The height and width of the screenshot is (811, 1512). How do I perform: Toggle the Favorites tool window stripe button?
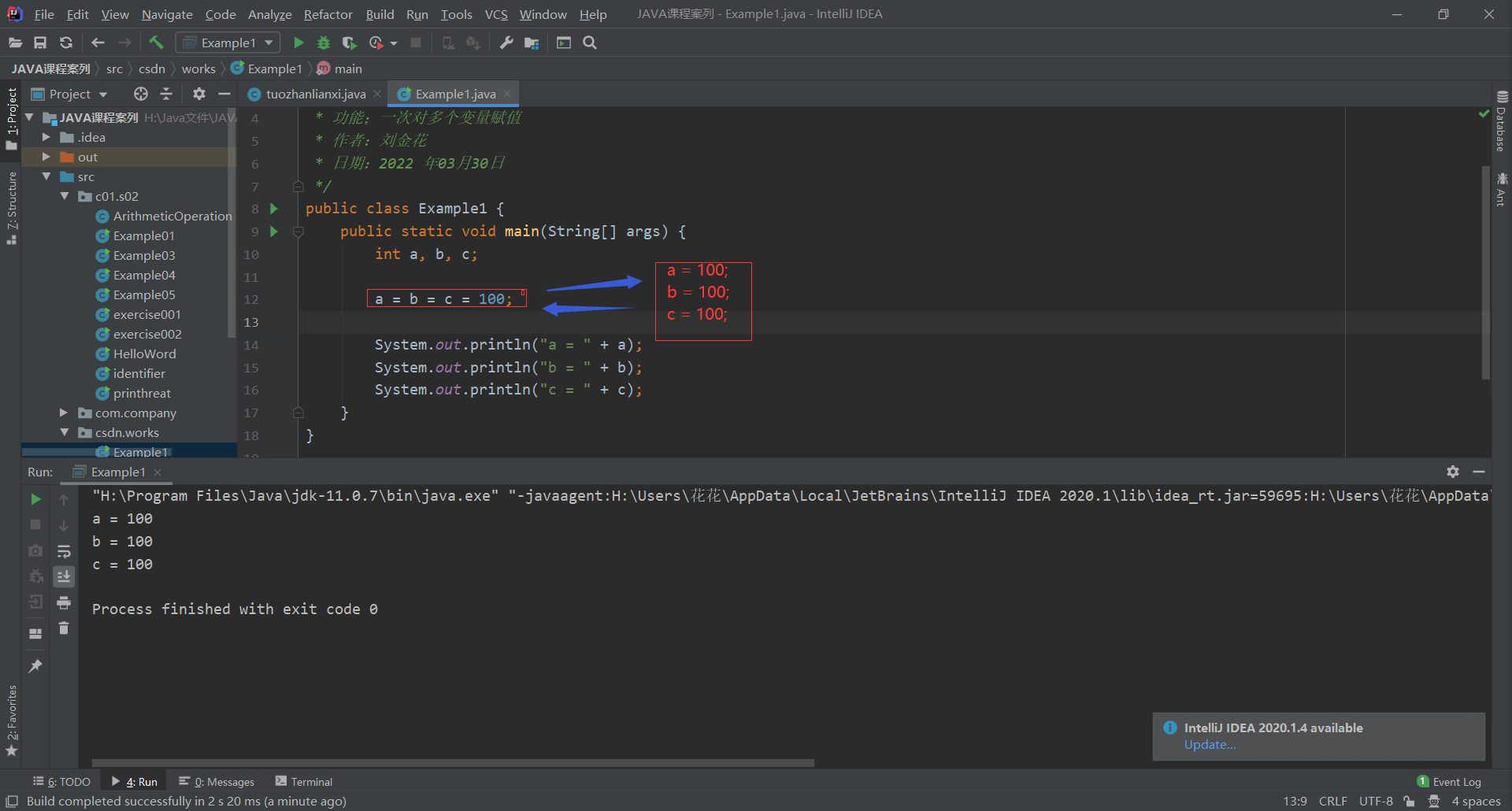tap(12, 720)
